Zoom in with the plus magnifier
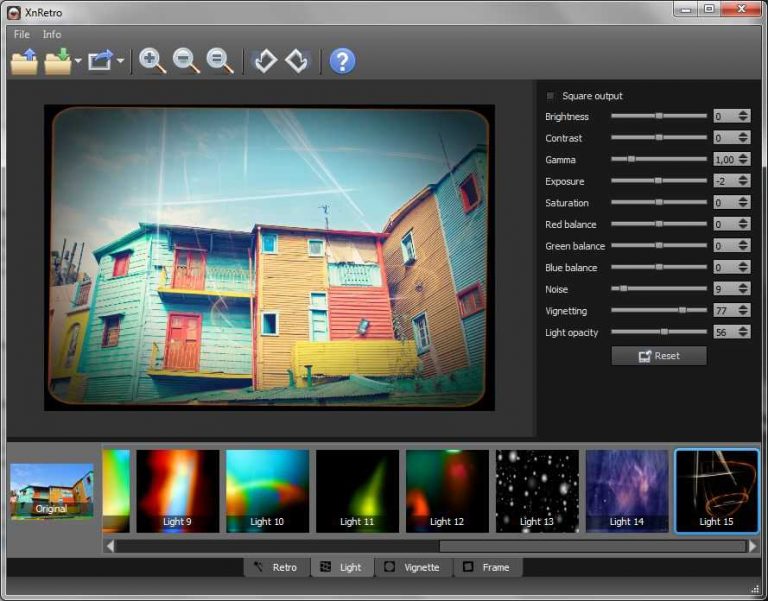Screen dimensions: 768x601 (153, 61)
